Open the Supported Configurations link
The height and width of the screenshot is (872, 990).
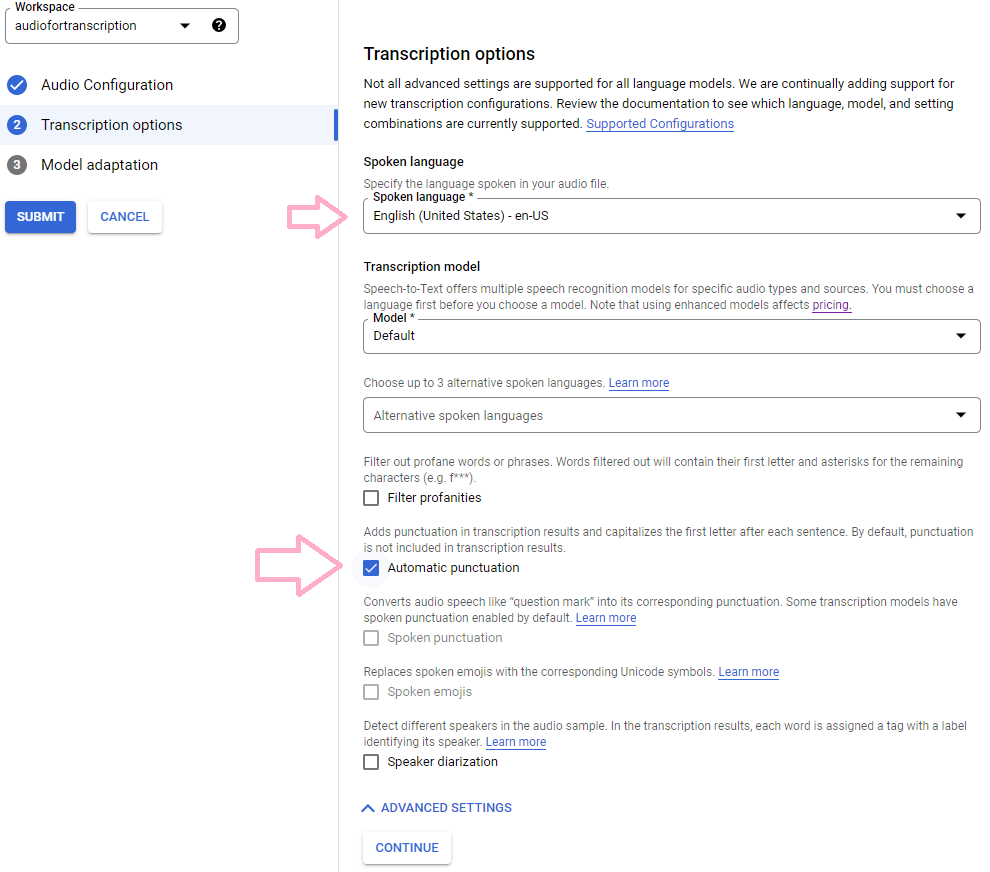[x=660, y=124]
